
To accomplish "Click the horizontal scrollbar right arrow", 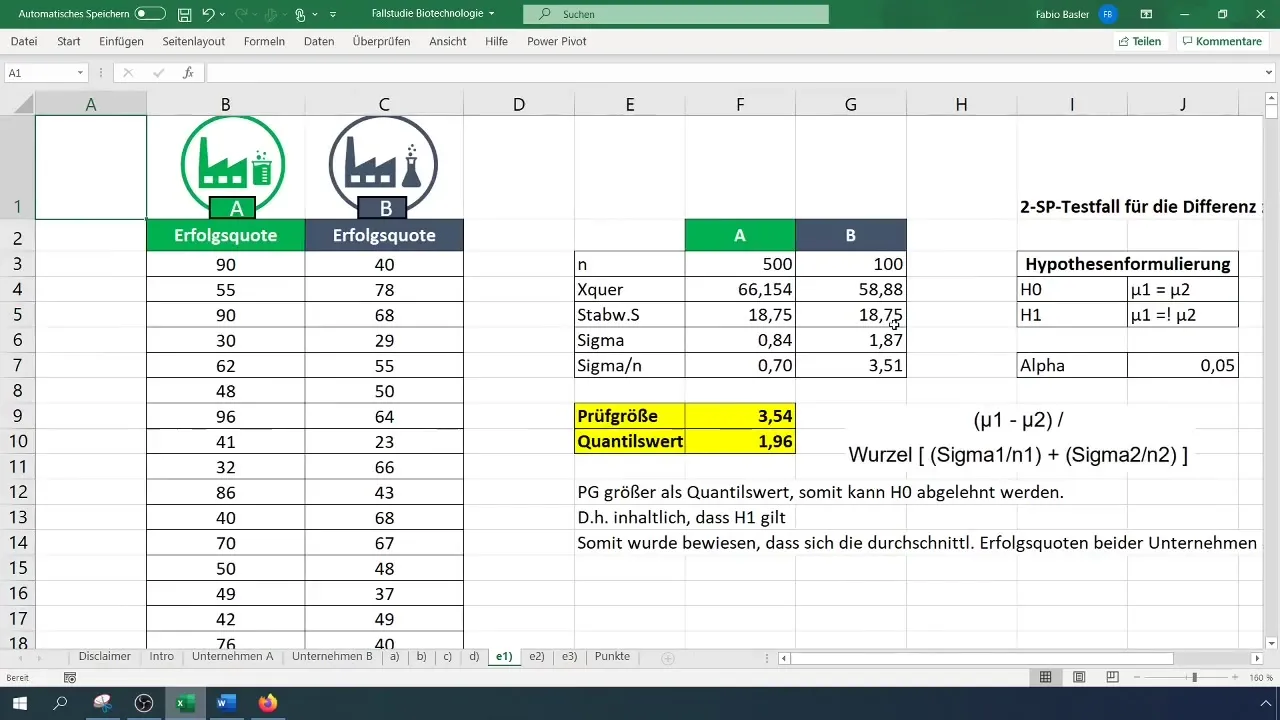I will pos(1257,658).
